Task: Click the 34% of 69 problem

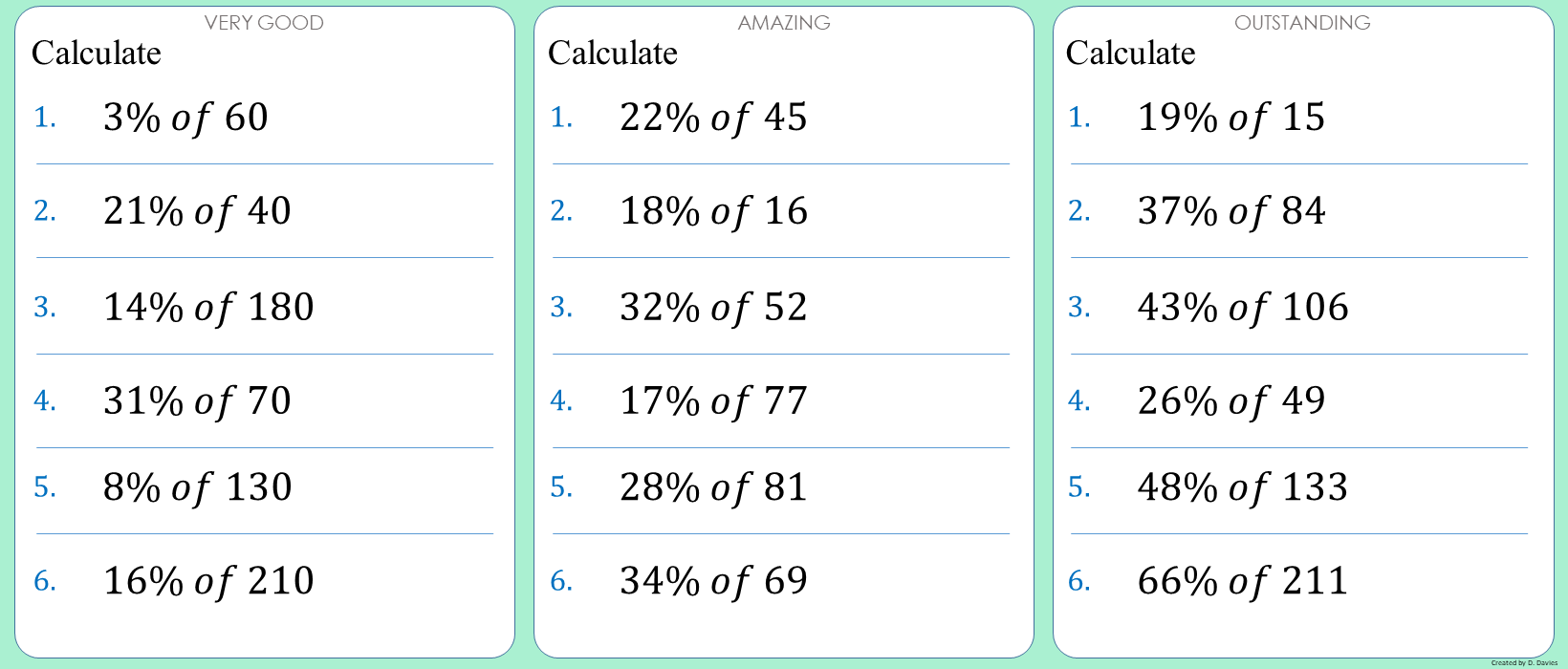Action: click(713, 581)
